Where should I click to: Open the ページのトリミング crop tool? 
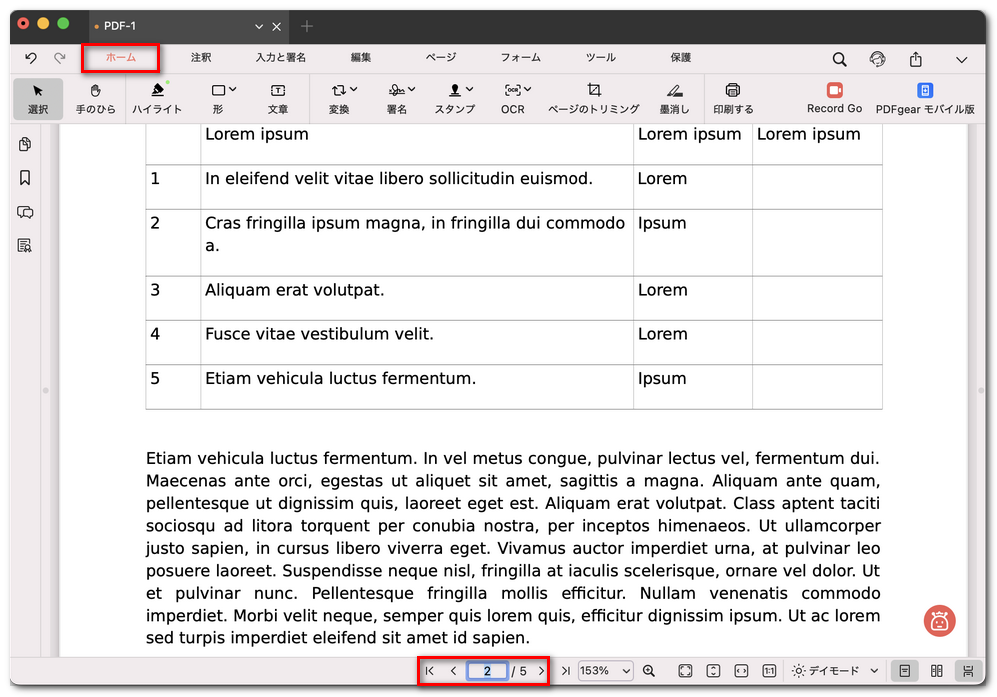pyautogui.click(x=593, y=97)
